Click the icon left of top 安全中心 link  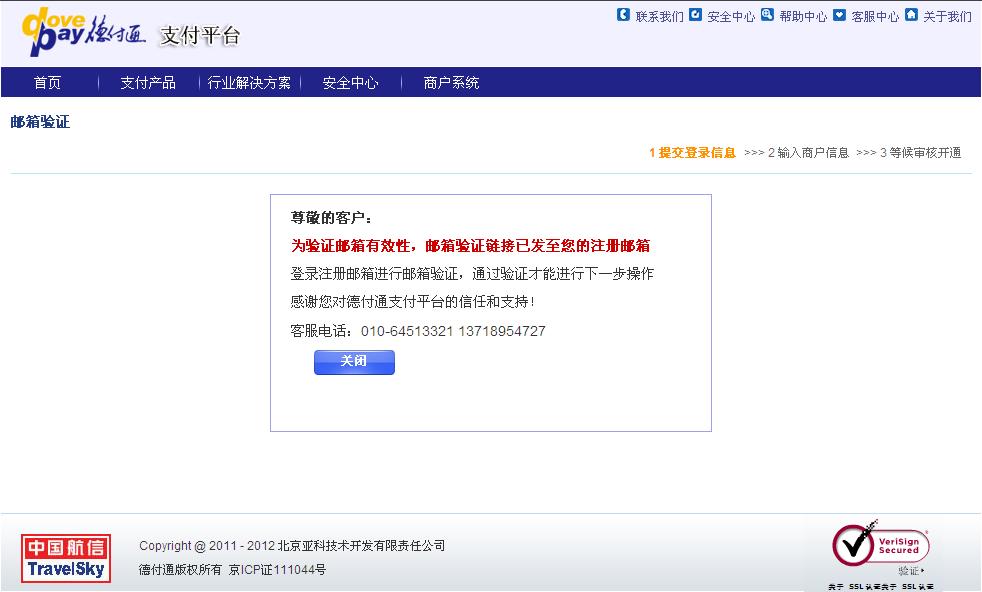(x=695, y=15)
